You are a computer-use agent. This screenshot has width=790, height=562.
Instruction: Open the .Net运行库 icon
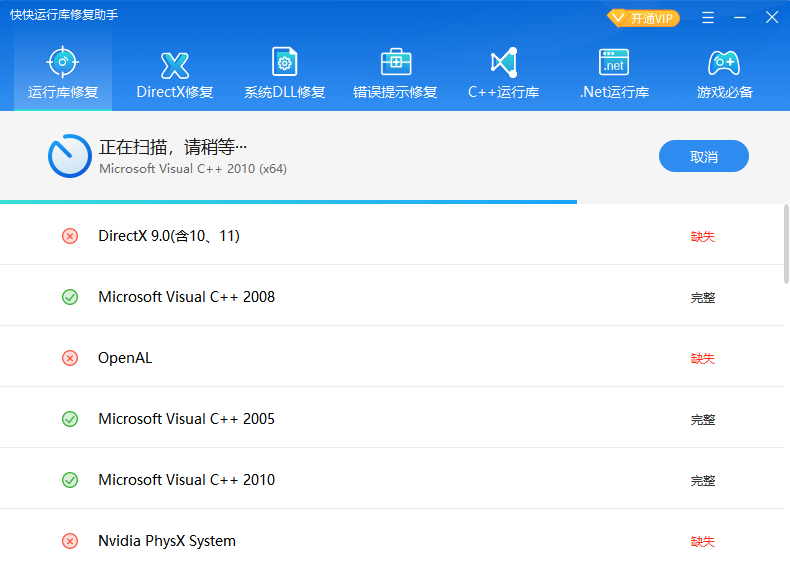614,63
